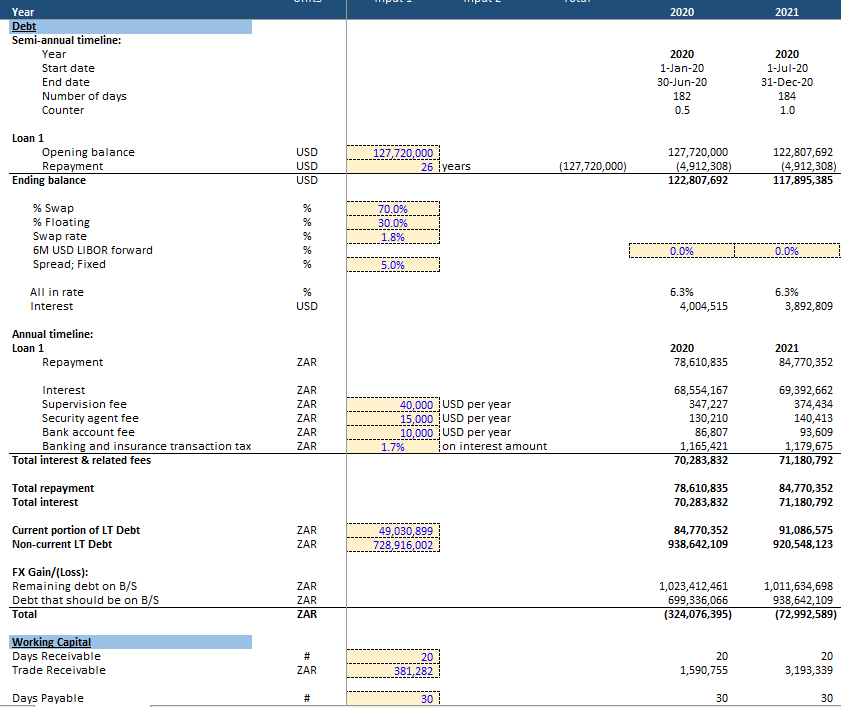Click the first 6M USD LIBOR forward input under 2020
Screen dimensions: 841x707
(x=682, y=251)
